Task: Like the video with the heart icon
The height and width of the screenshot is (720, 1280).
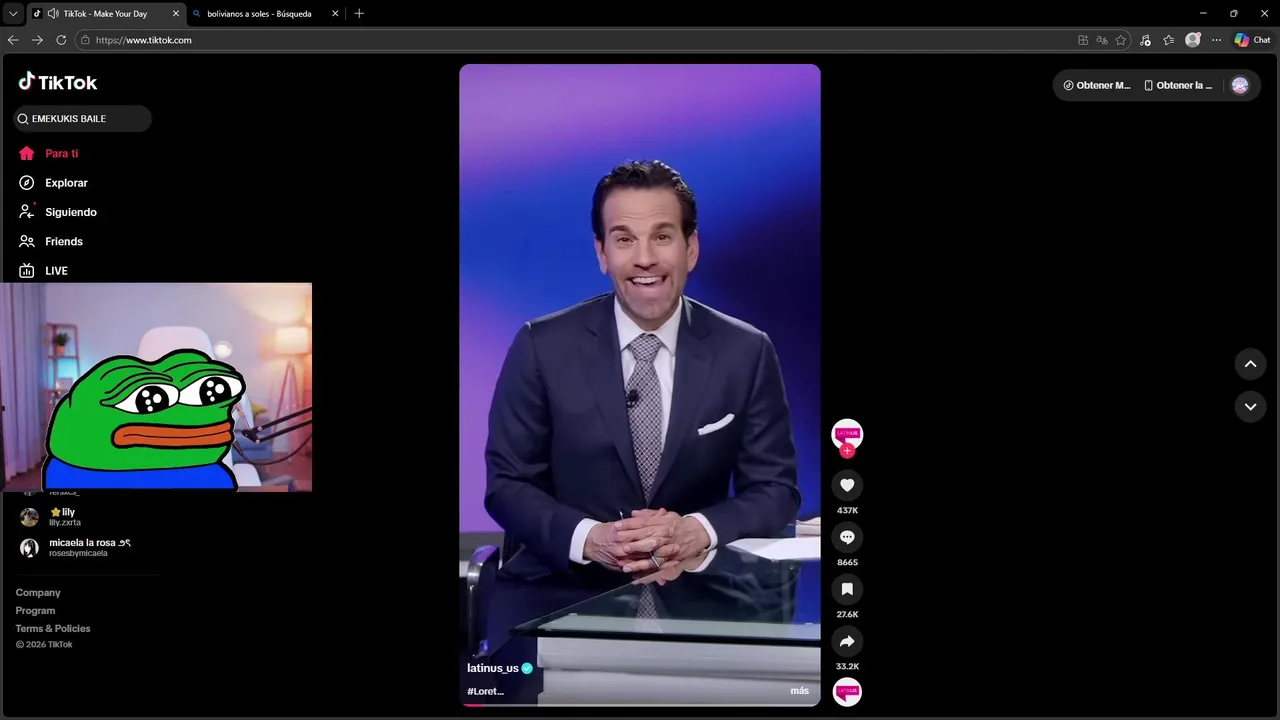Action: tap(847, 485)
